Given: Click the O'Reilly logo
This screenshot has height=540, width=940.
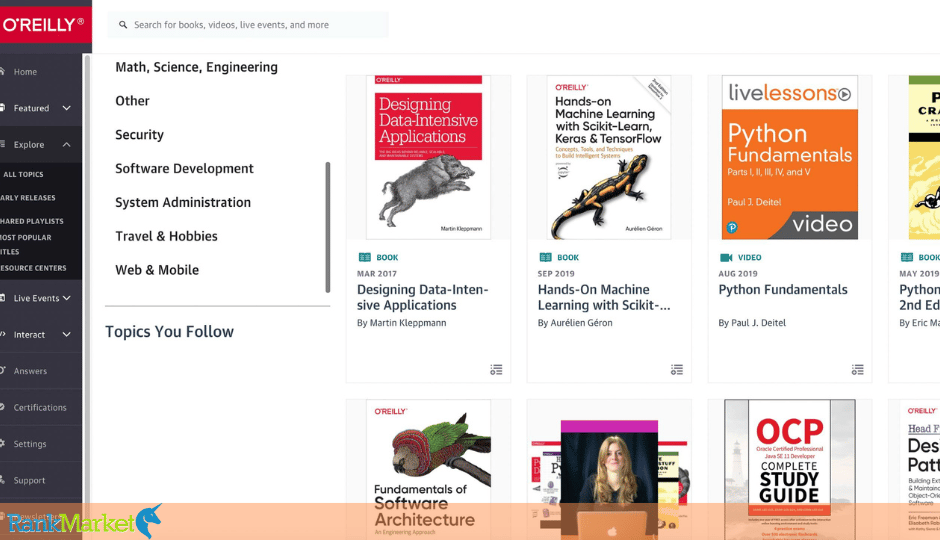Looking at the screenshot, I should 43,25.
